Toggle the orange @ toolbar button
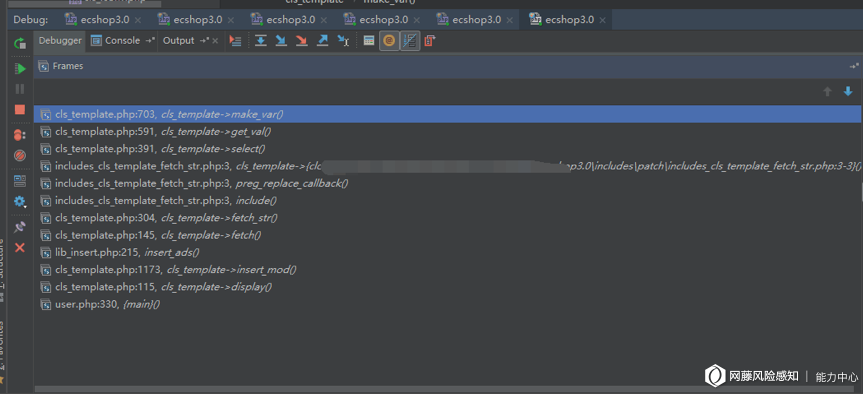The image size is (863, 394). 389,41
